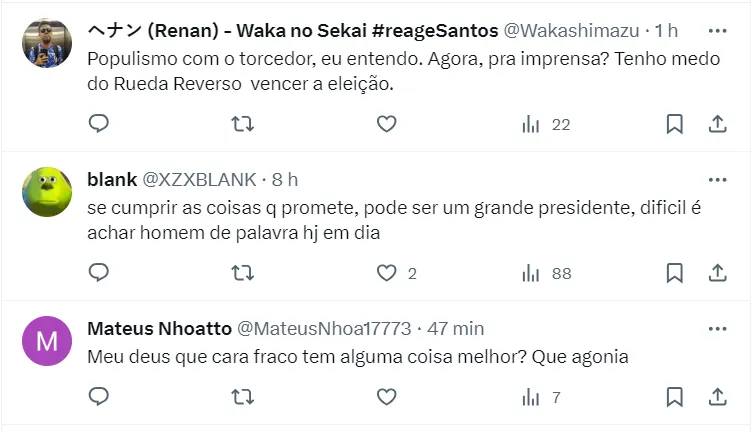Retweet the Wakashimazu post
The height and width of the screenshot is (433, 752).
tap(242, 124)
